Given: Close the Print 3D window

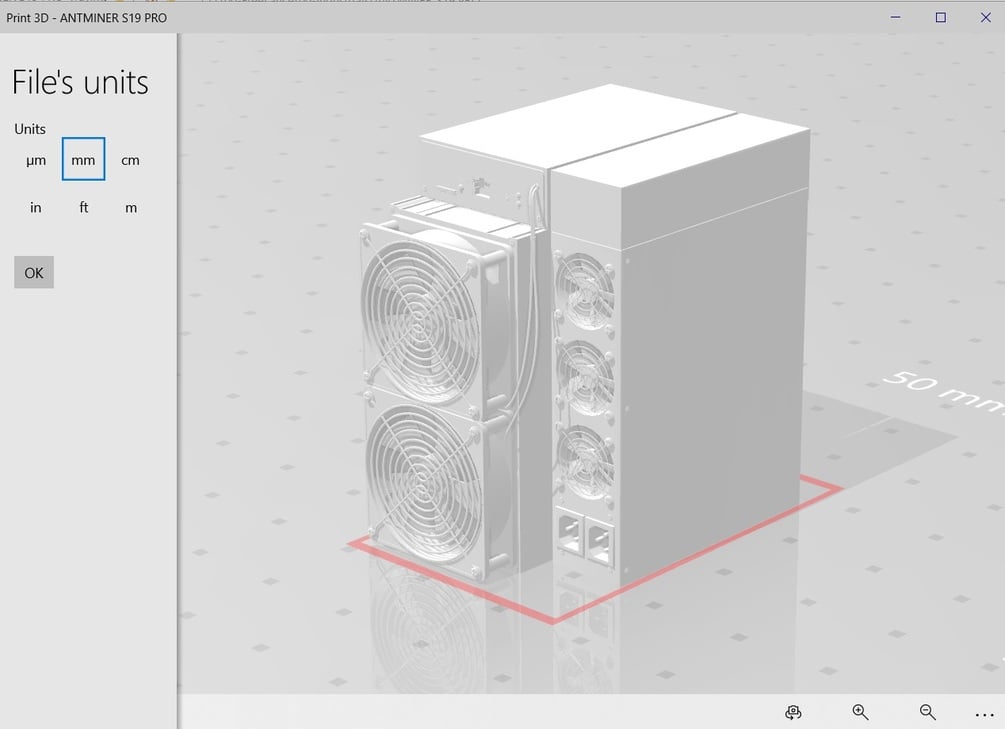Looking at the screenshot, I should coord(986,17).
